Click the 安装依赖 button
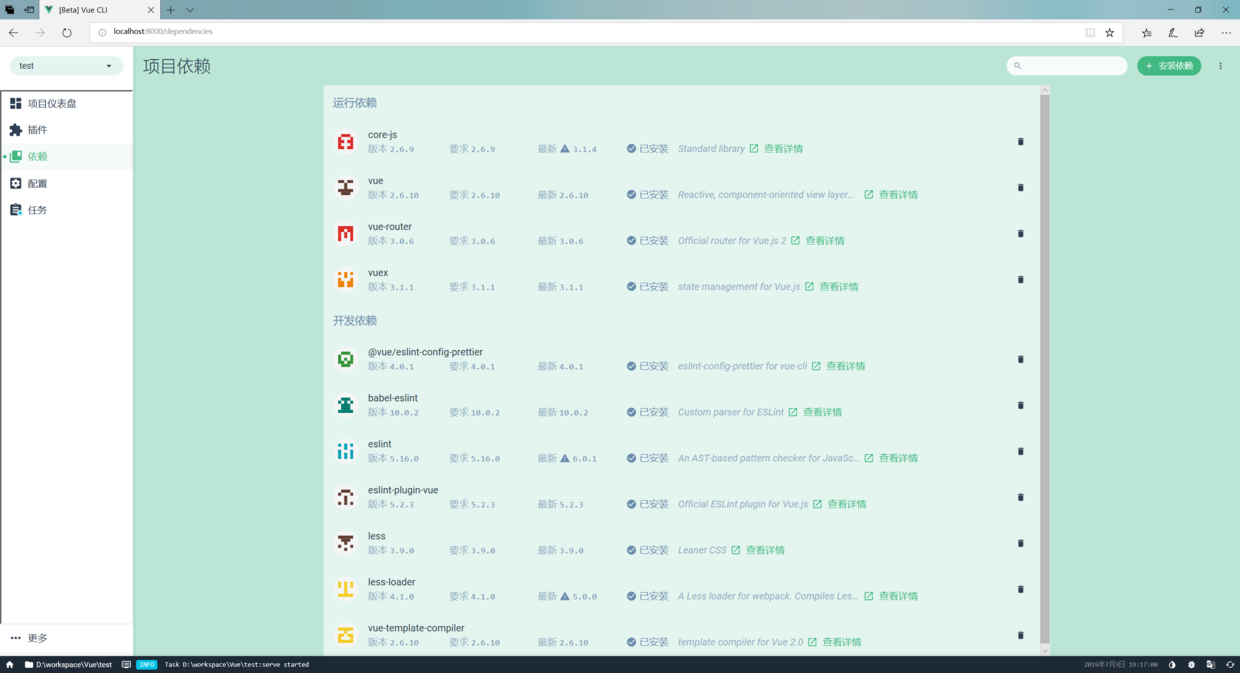Screen dimensions: 1240x673 pyautogui.click(x=1169, y=66)
